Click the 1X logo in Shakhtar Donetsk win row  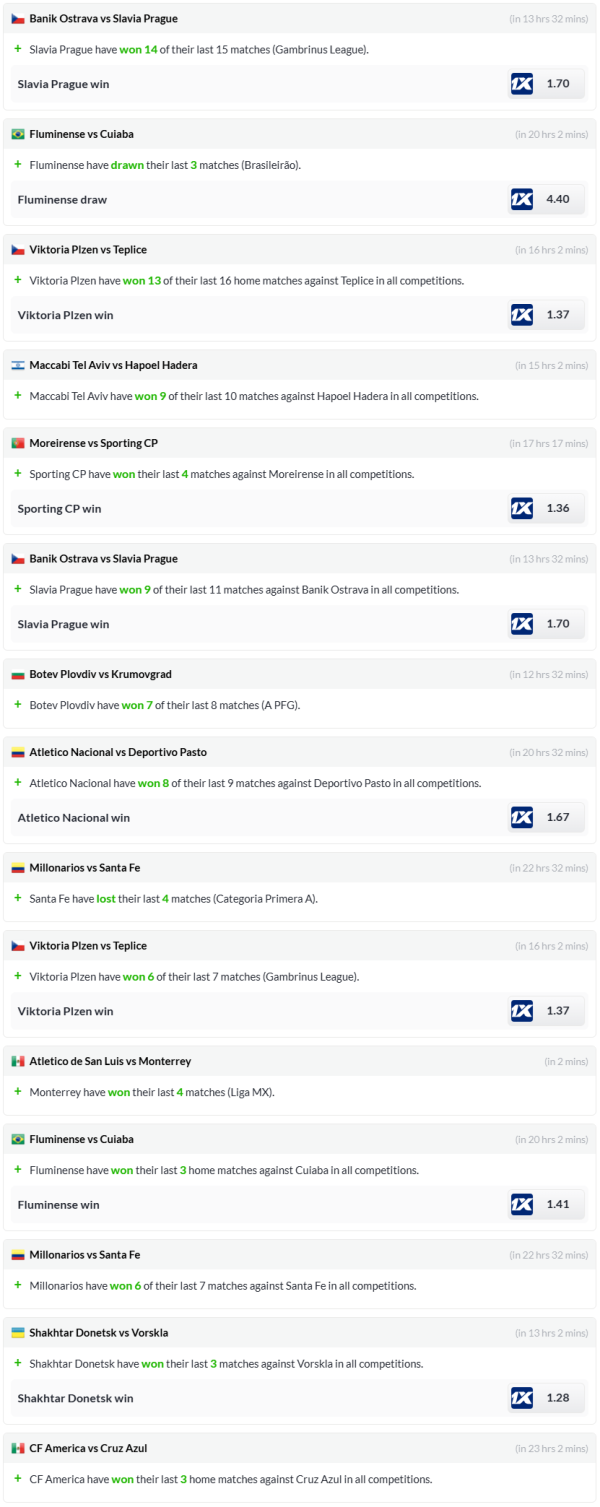tap(521, 1397)
